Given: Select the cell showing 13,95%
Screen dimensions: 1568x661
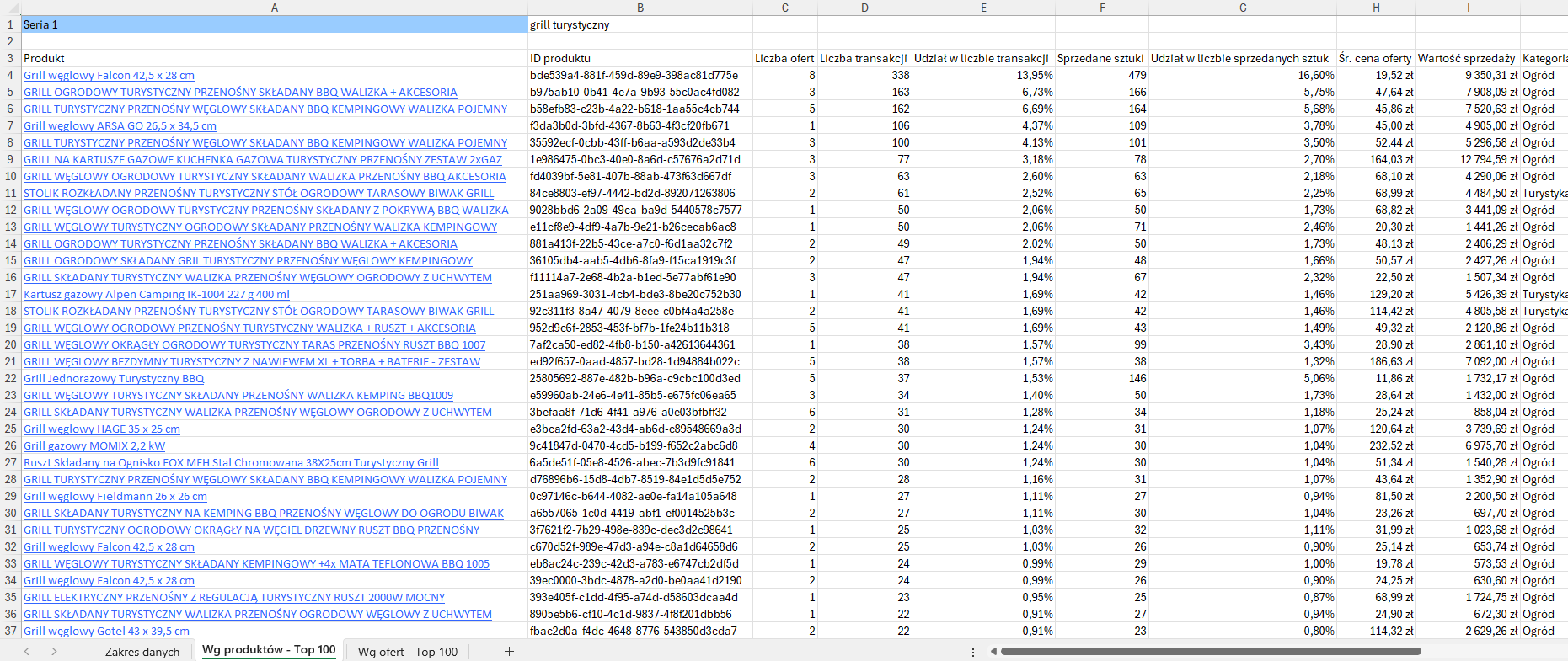Looking at the screenshot, I should tap(982, 75).
